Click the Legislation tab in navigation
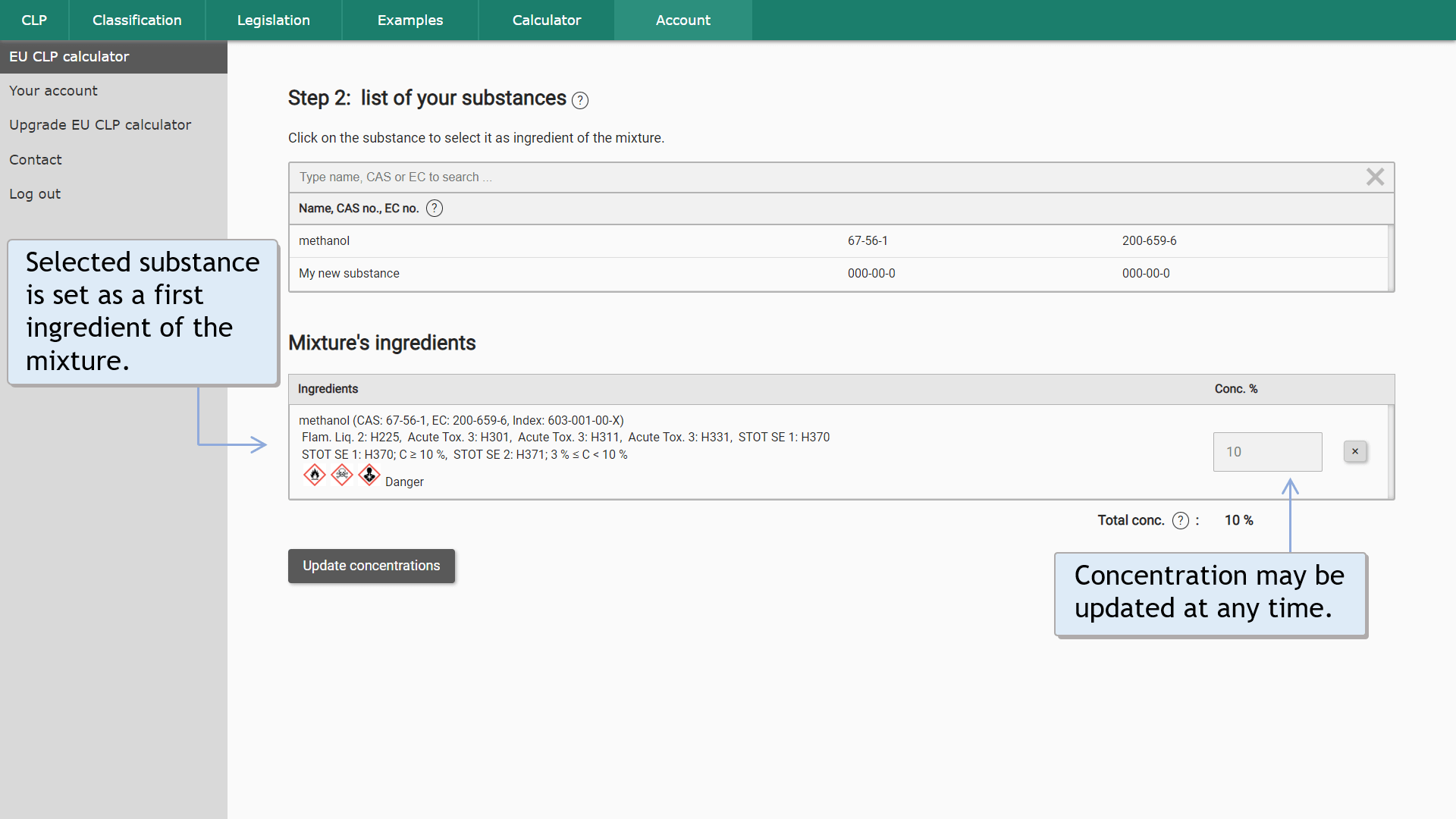The width and height of the screenshot is (1456, 819). click(x=271, y=20)
